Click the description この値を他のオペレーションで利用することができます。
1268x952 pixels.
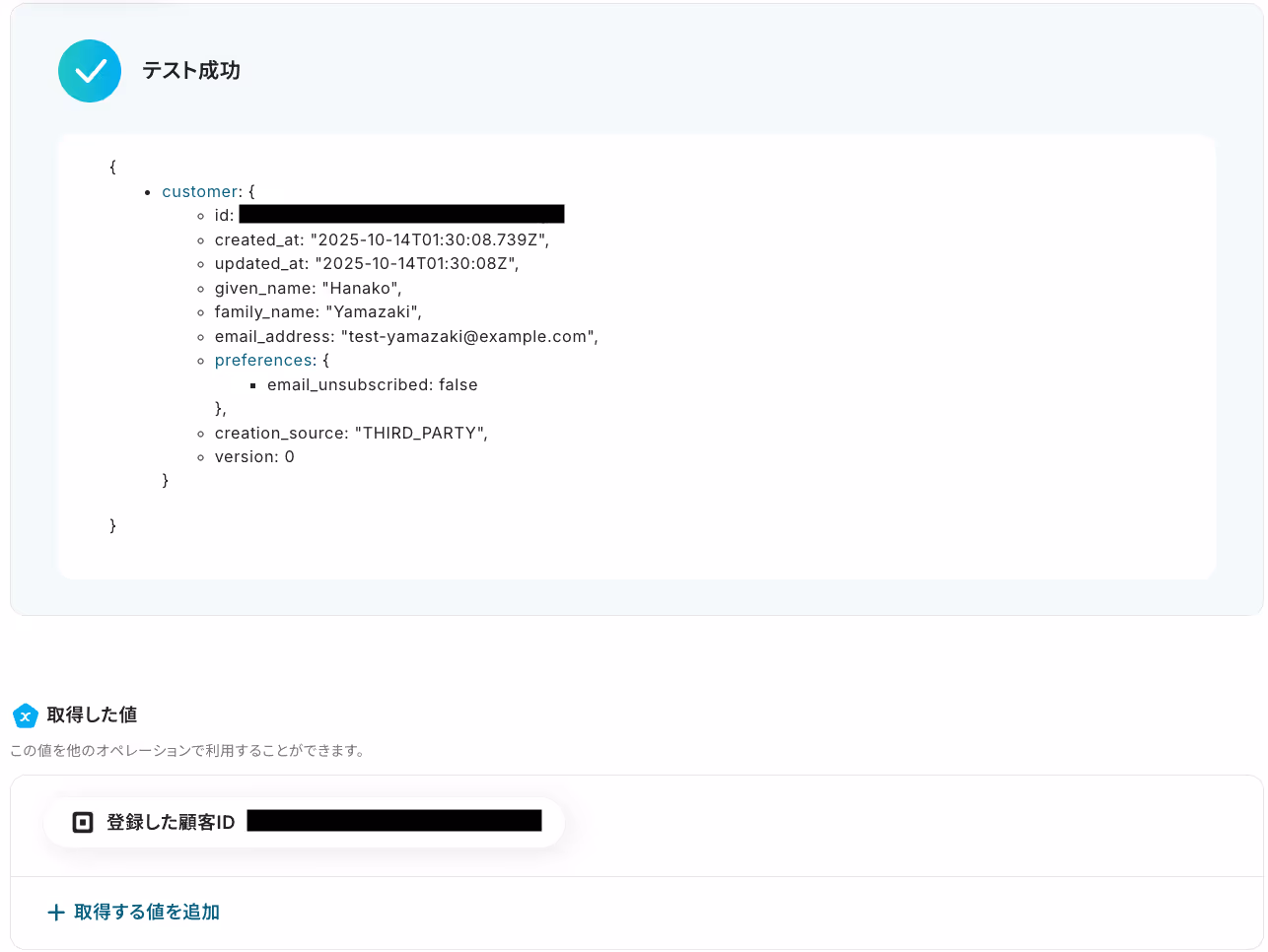[x=189, y=751]
